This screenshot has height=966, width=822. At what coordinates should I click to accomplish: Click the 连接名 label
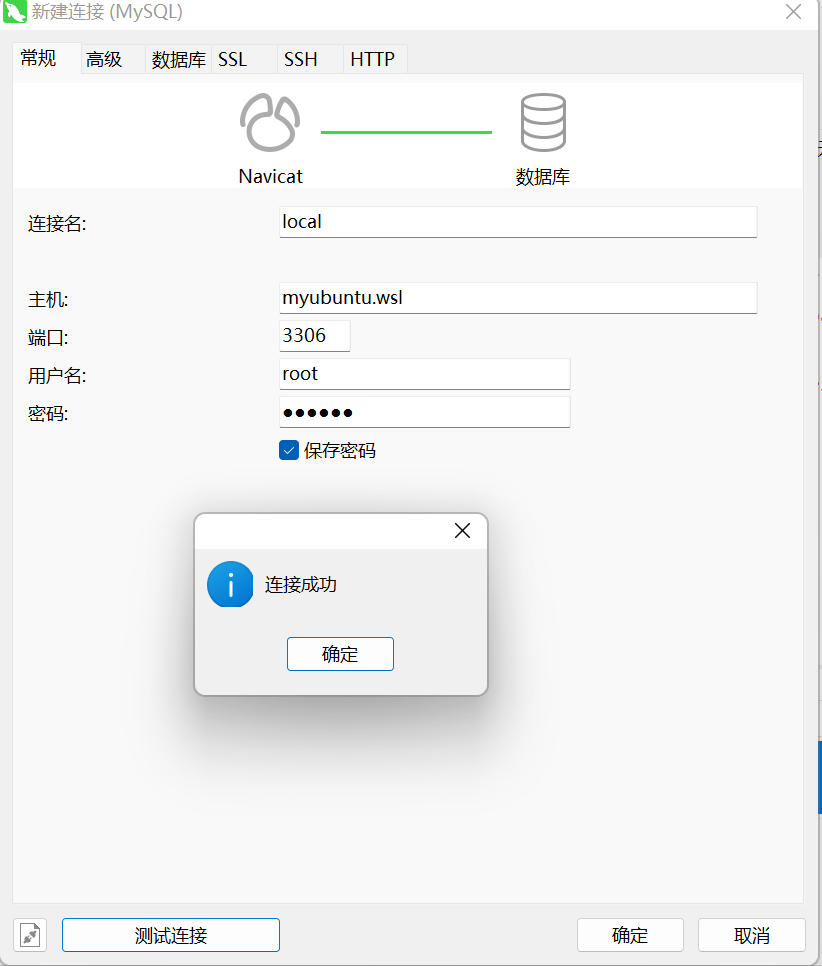click(57, 223)
